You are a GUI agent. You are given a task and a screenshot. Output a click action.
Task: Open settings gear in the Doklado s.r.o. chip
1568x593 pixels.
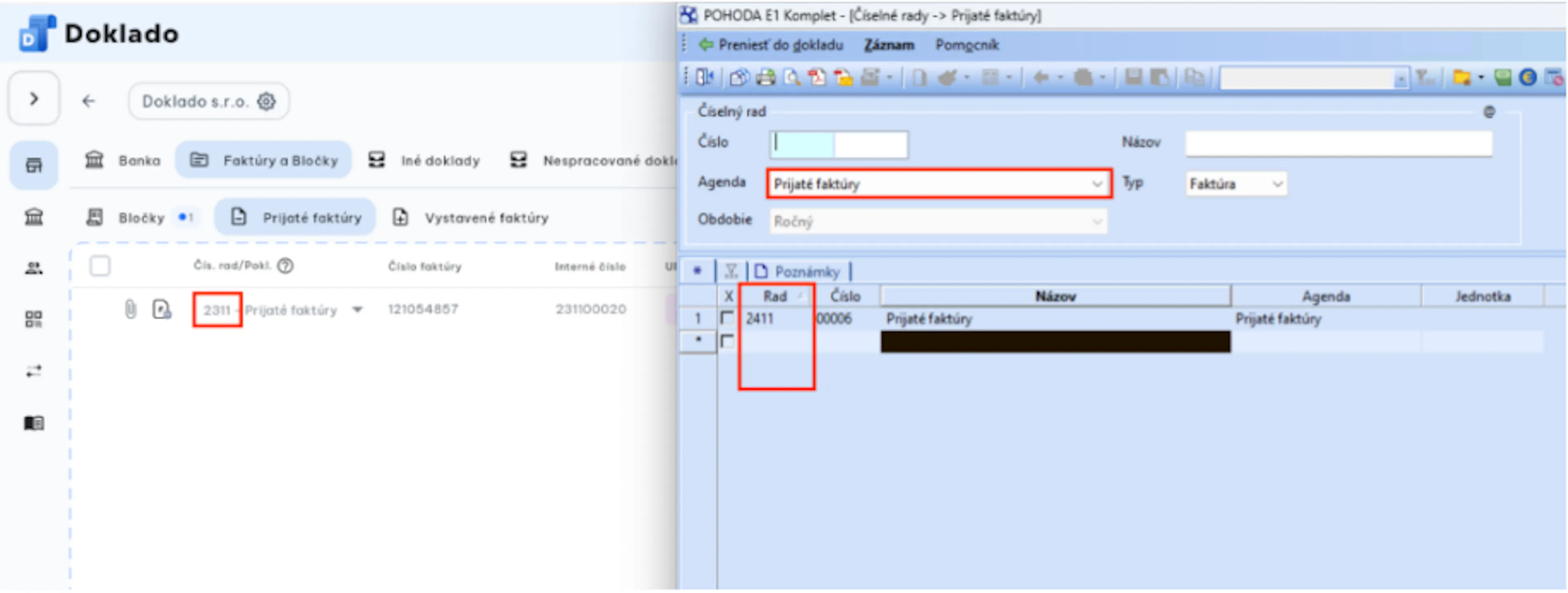266,101
